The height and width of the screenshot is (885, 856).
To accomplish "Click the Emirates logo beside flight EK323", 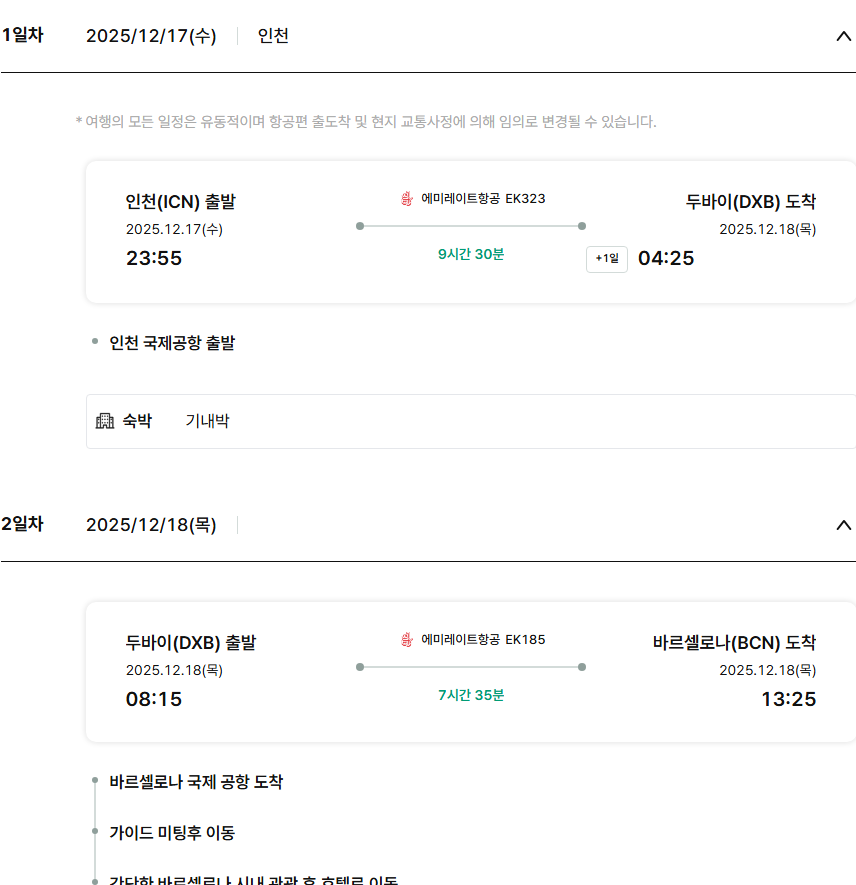I will point(407,198).
